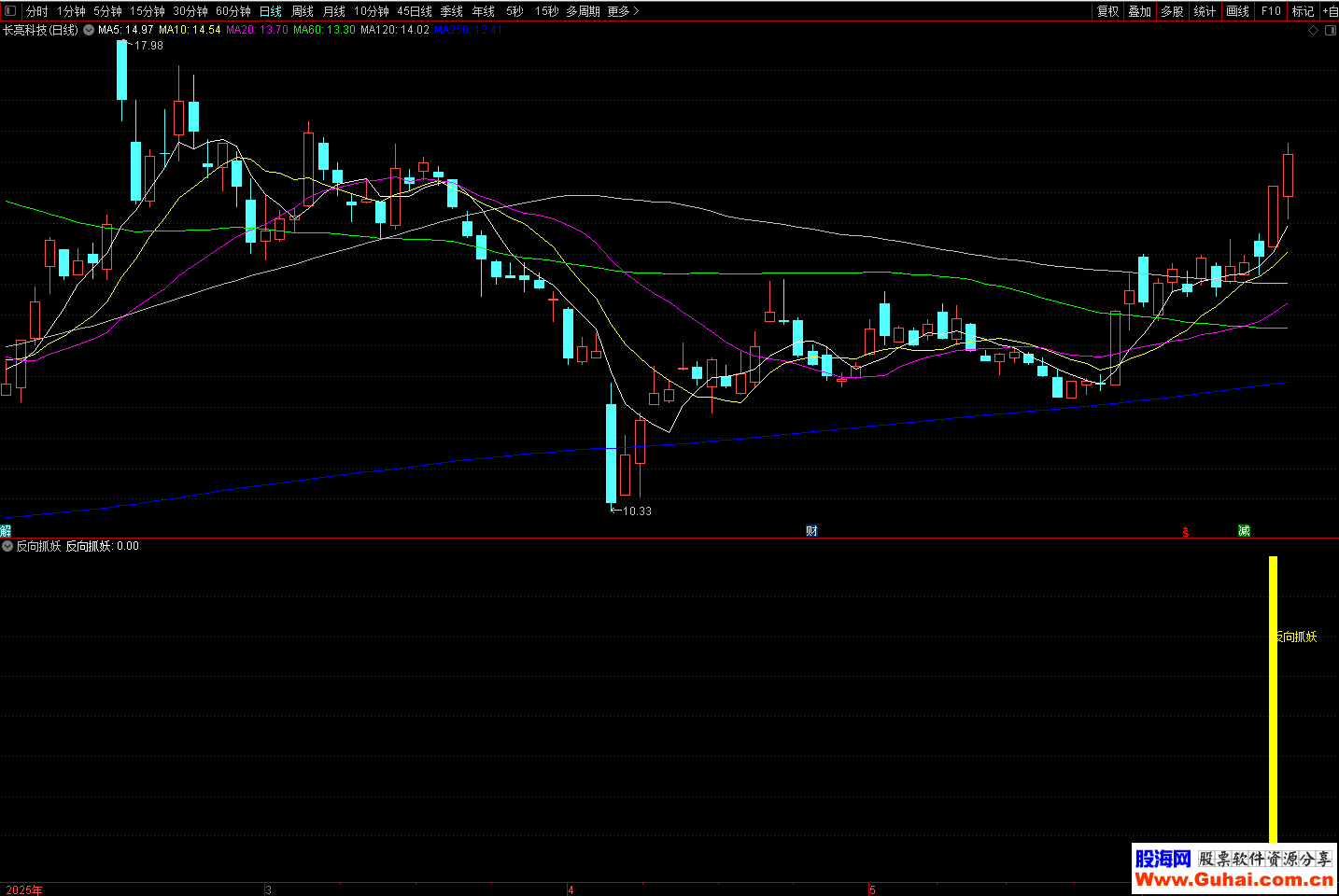The height and width of the screenshot is (896, 1339).
Task: Activate the 画线 drawing tools
Action: [x=1238, y=11]
